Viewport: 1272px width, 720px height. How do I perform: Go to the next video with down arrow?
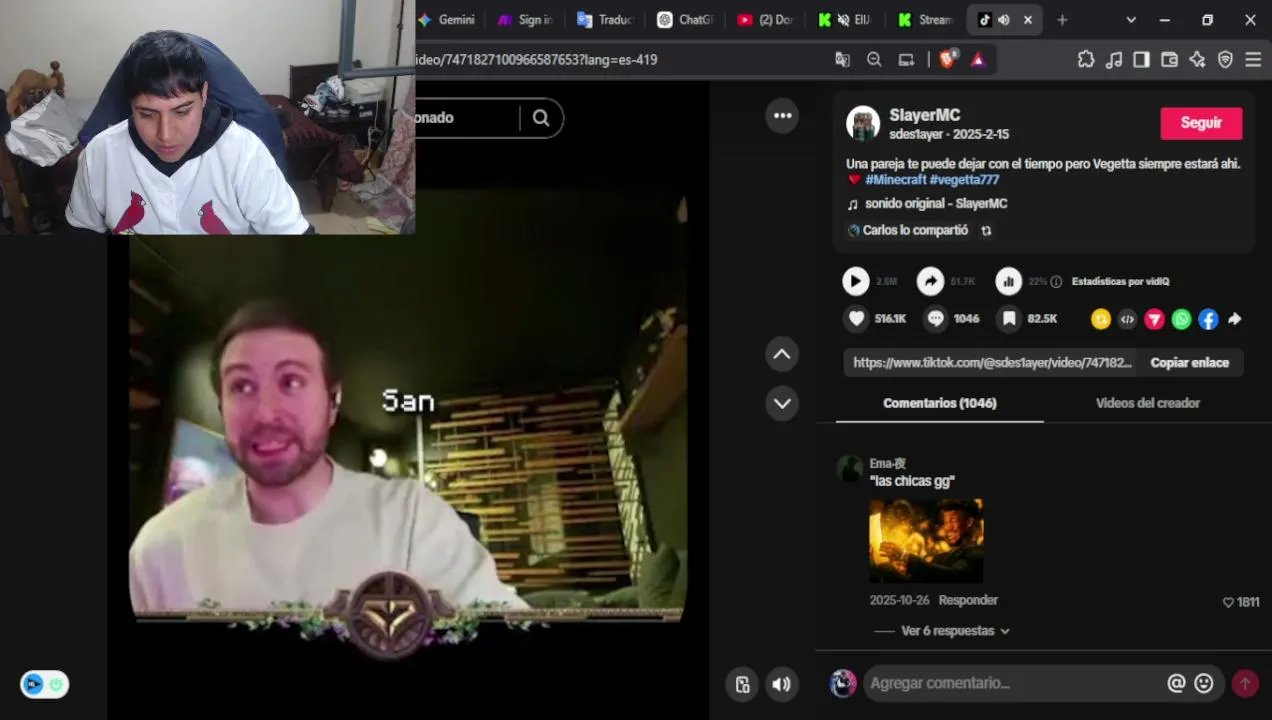tap(782, 404)
